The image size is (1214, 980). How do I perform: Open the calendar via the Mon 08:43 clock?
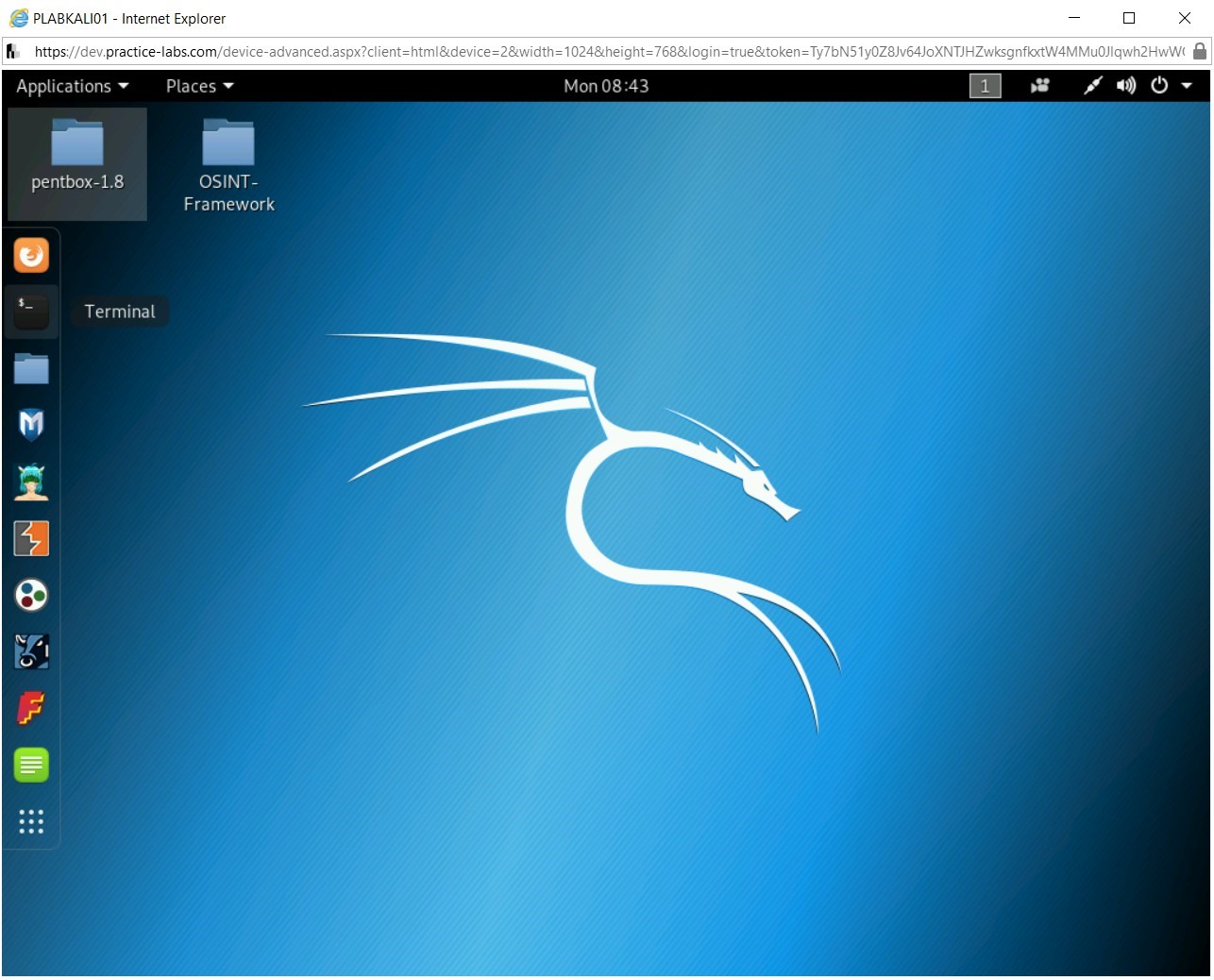coord(607,86)
